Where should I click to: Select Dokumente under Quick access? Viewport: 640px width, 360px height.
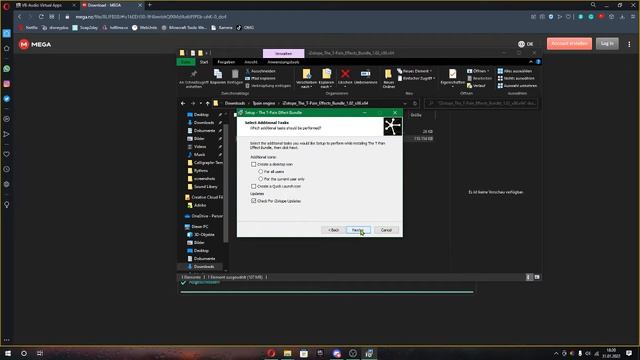pos(204,131)
